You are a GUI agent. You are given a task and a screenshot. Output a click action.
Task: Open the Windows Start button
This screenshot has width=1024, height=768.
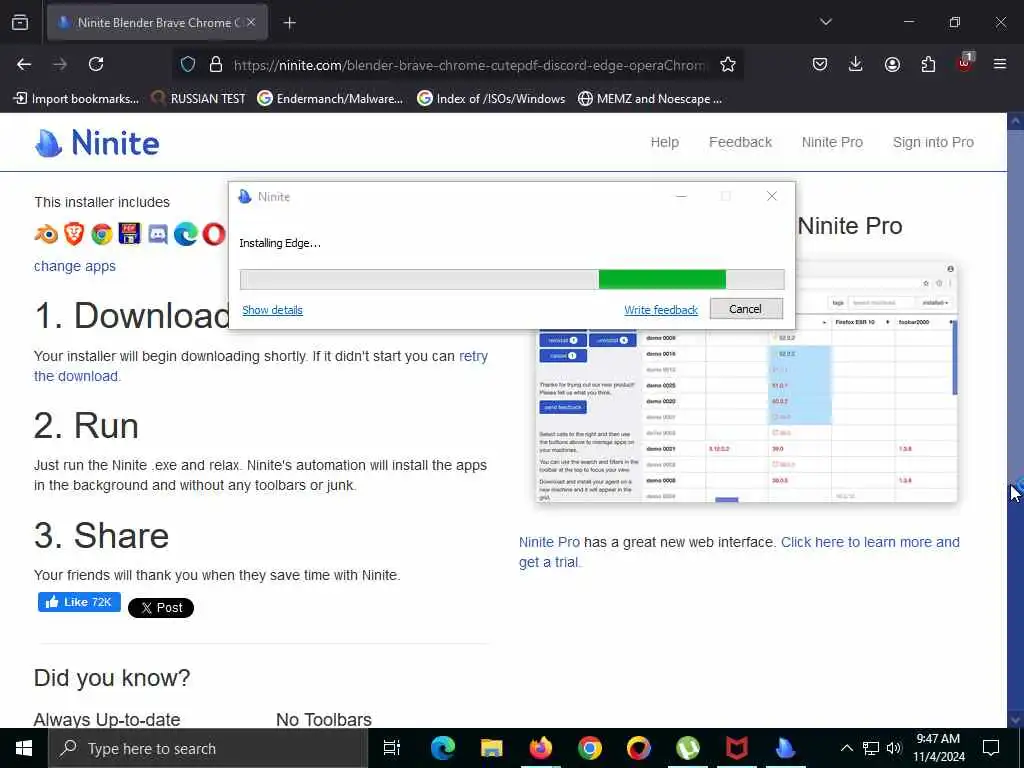click(24, 748)
